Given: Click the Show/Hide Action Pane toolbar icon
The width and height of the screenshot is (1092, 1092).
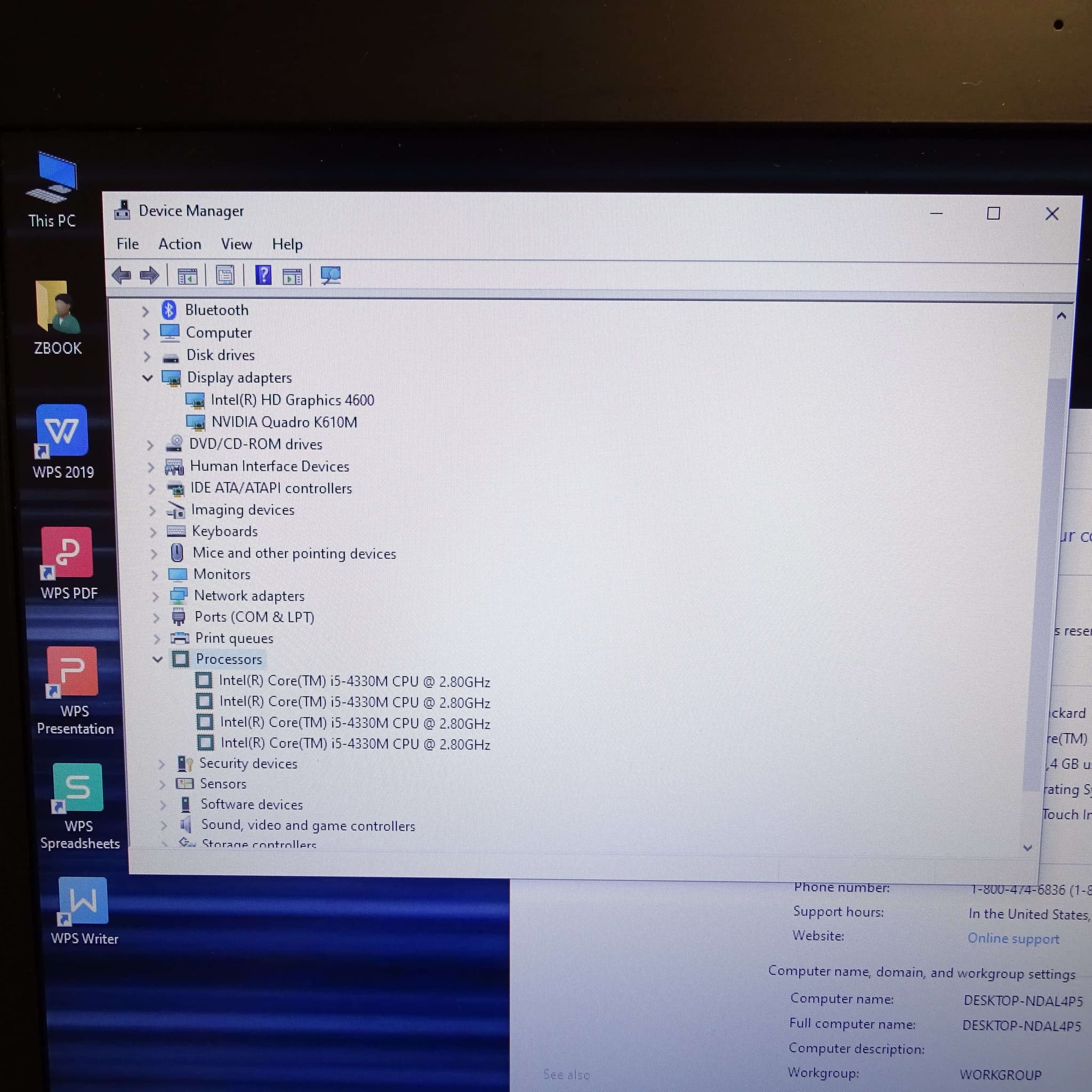Looking at the screenshot, I should 292,276.
